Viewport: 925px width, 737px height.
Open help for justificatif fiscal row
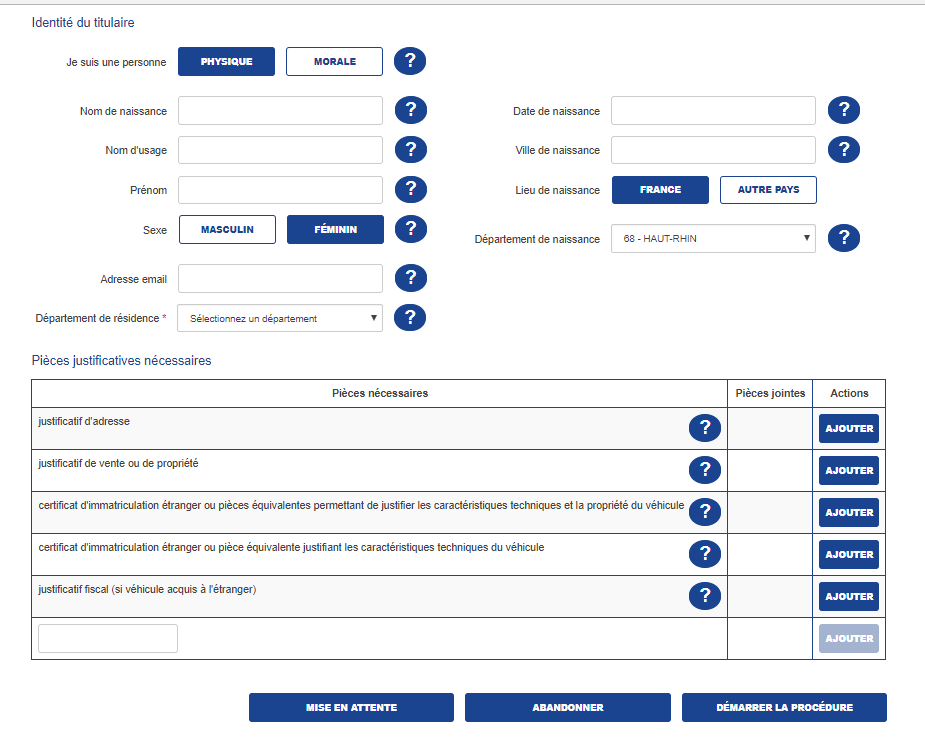[x=705, y=596]
